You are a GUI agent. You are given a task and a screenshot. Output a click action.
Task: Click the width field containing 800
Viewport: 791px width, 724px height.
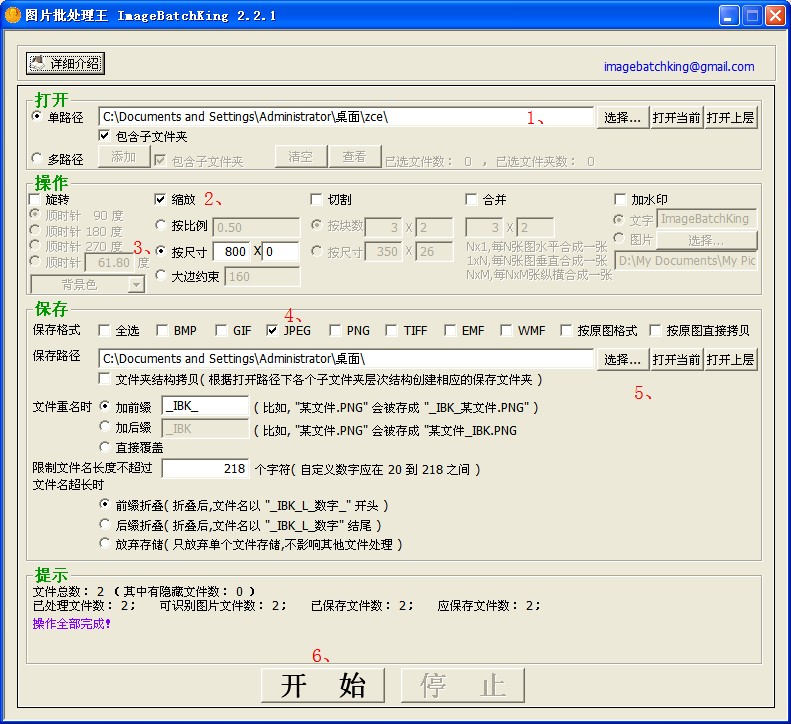(x=234, y=252)
